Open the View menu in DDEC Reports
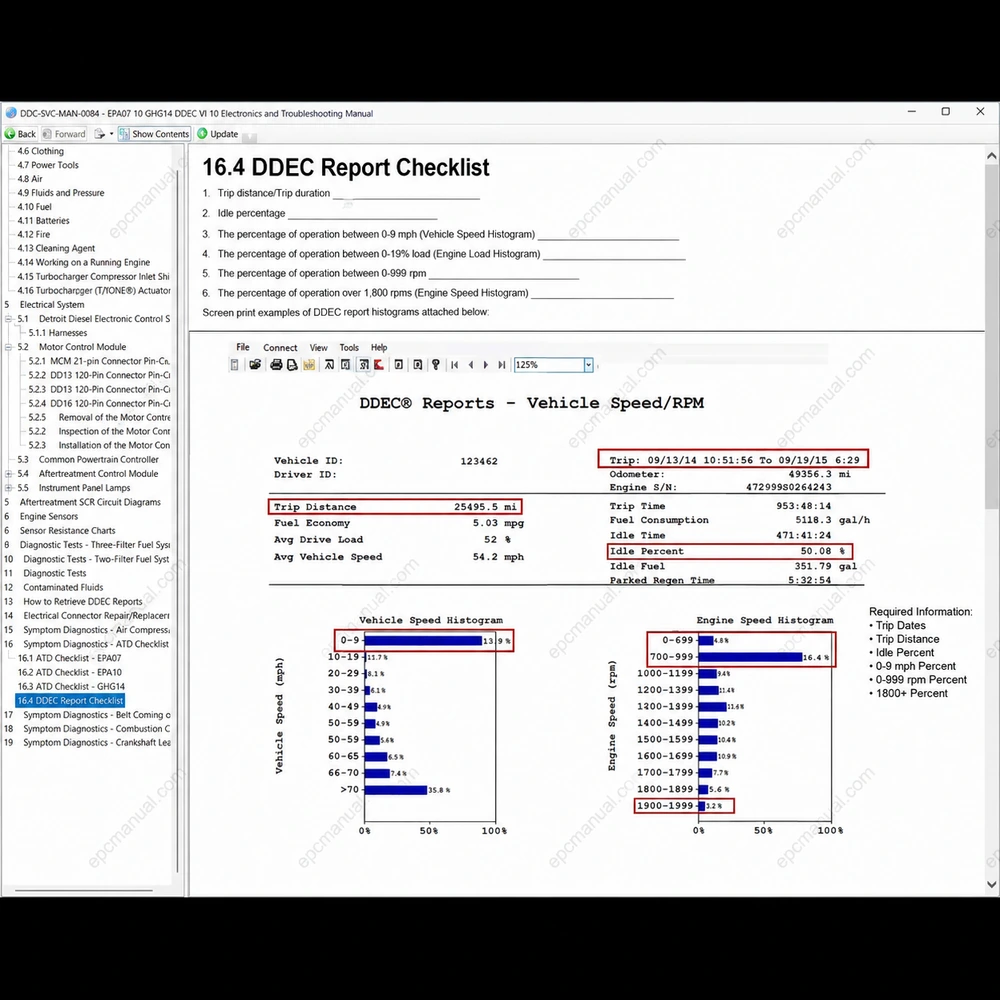1000x1000 pixels. (x=318, y=348)
